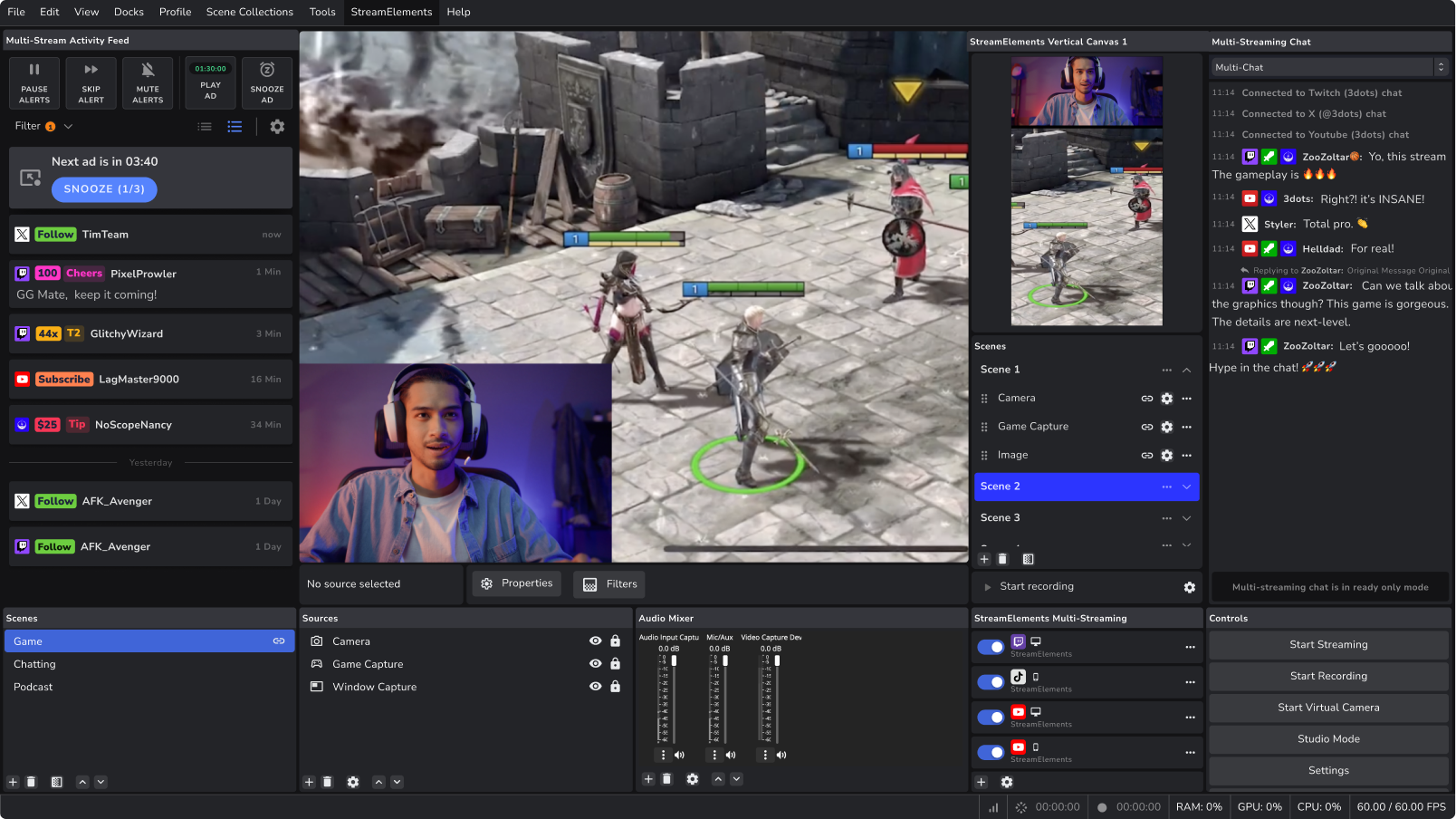Expand Scene 3 in the Scenes panel
Viewport: 1456px width, 819px height.
[x=1186, y=517]
